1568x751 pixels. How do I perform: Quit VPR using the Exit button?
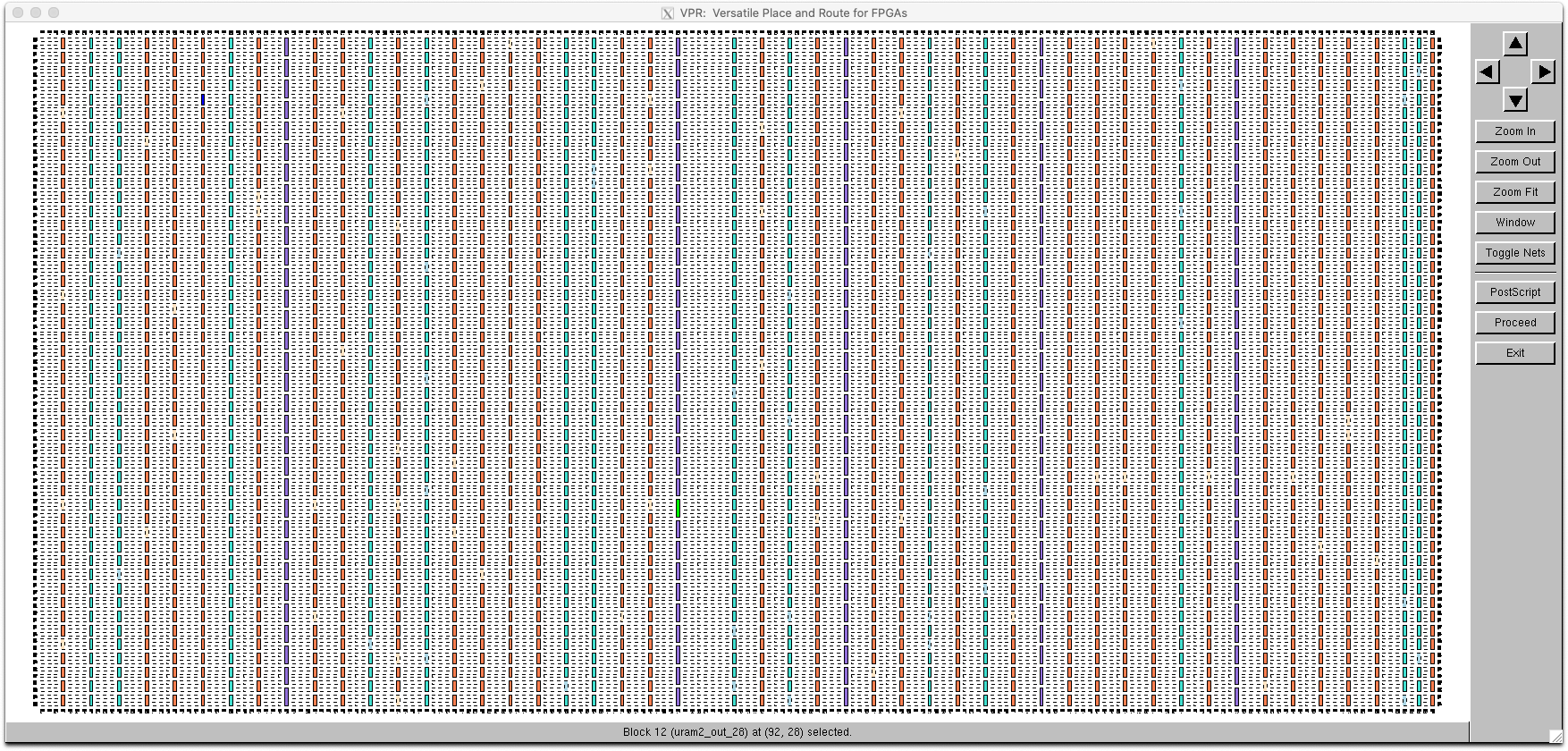1515,353
